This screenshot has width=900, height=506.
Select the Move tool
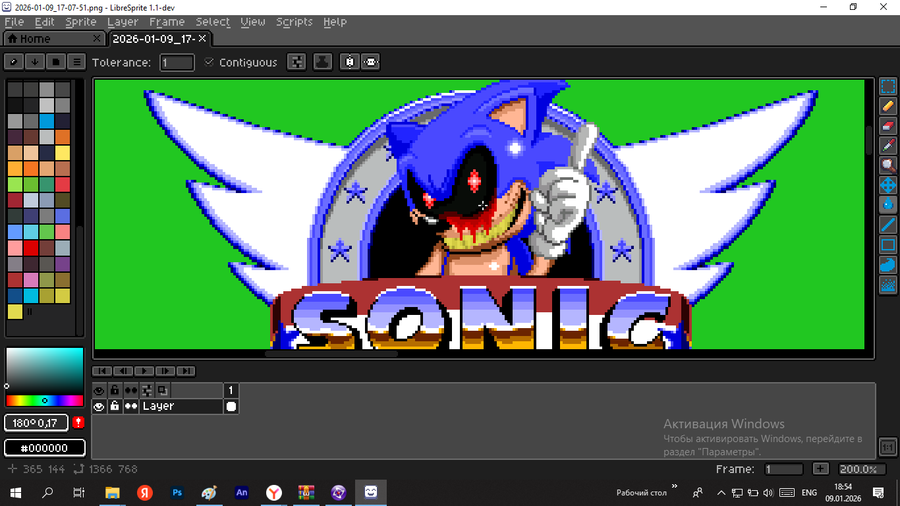tap(887, 185)
